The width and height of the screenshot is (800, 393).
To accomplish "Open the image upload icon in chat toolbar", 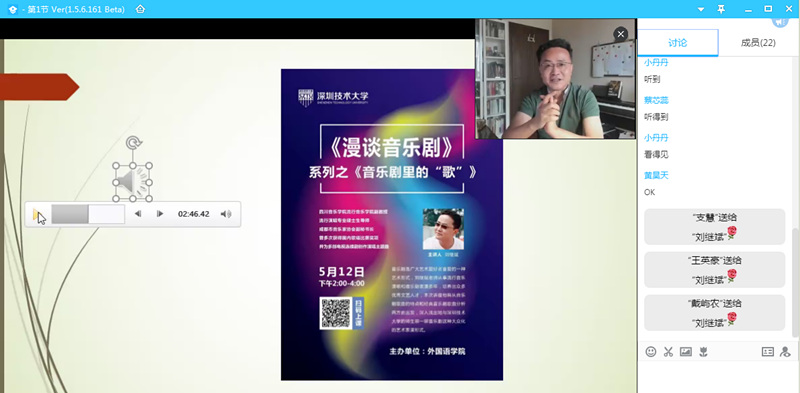I will [686, 352].
